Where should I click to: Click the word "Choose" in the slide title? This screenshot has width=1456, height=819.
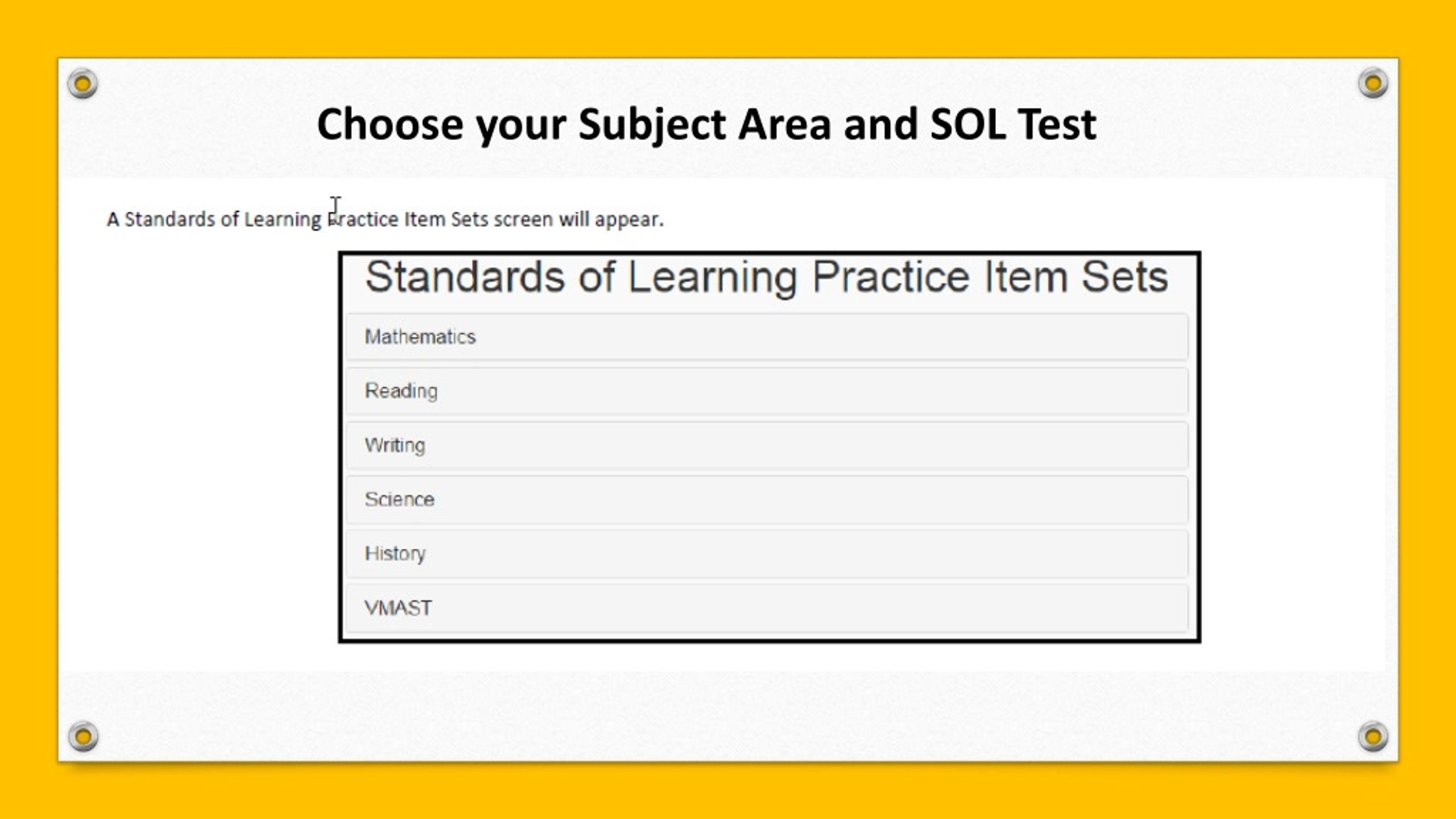pos(390,124)
